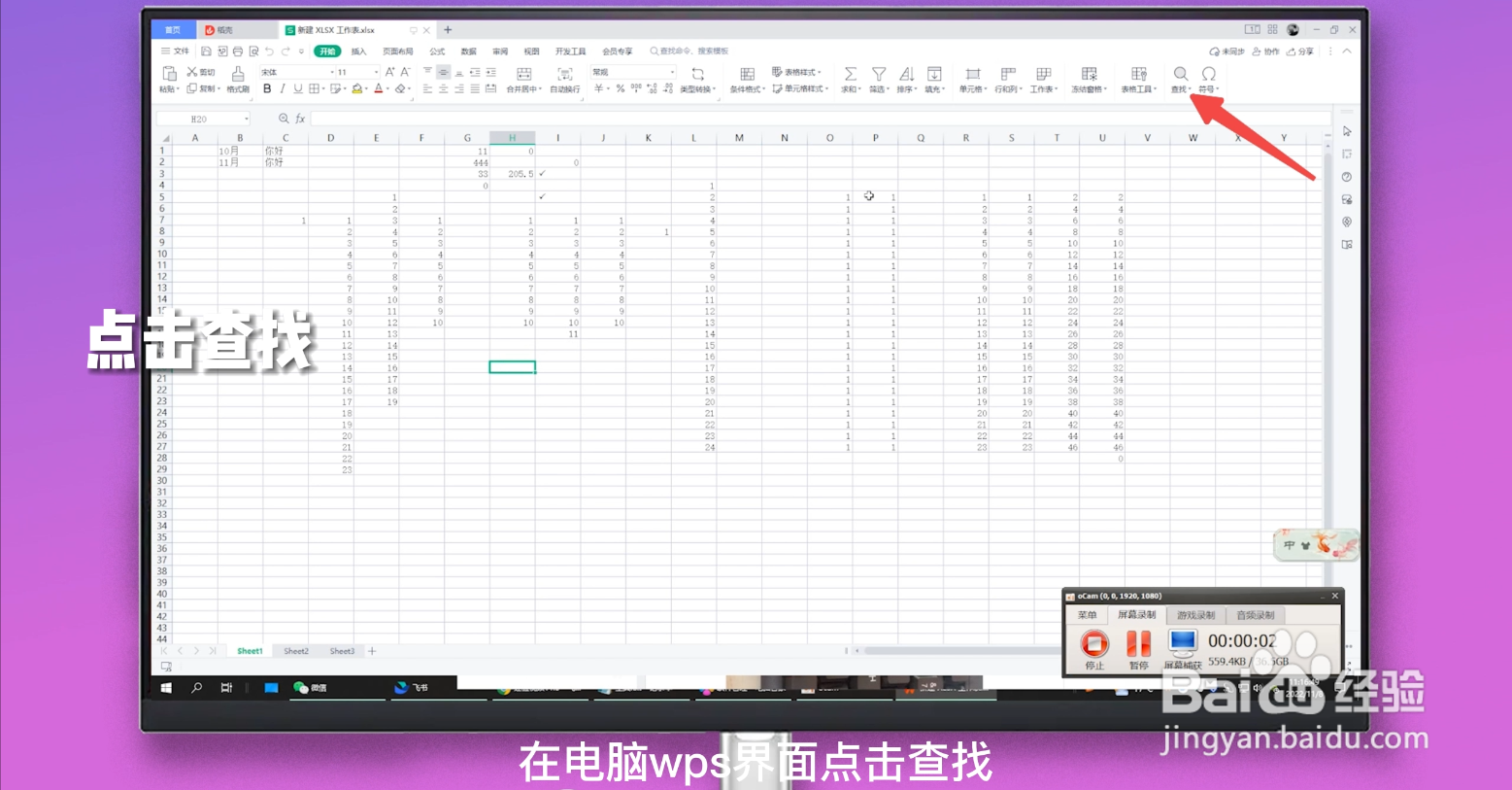The image size is (1512, 790).
Task: Expand the Name Box dropdown for H20
Action: pos(247,119)
